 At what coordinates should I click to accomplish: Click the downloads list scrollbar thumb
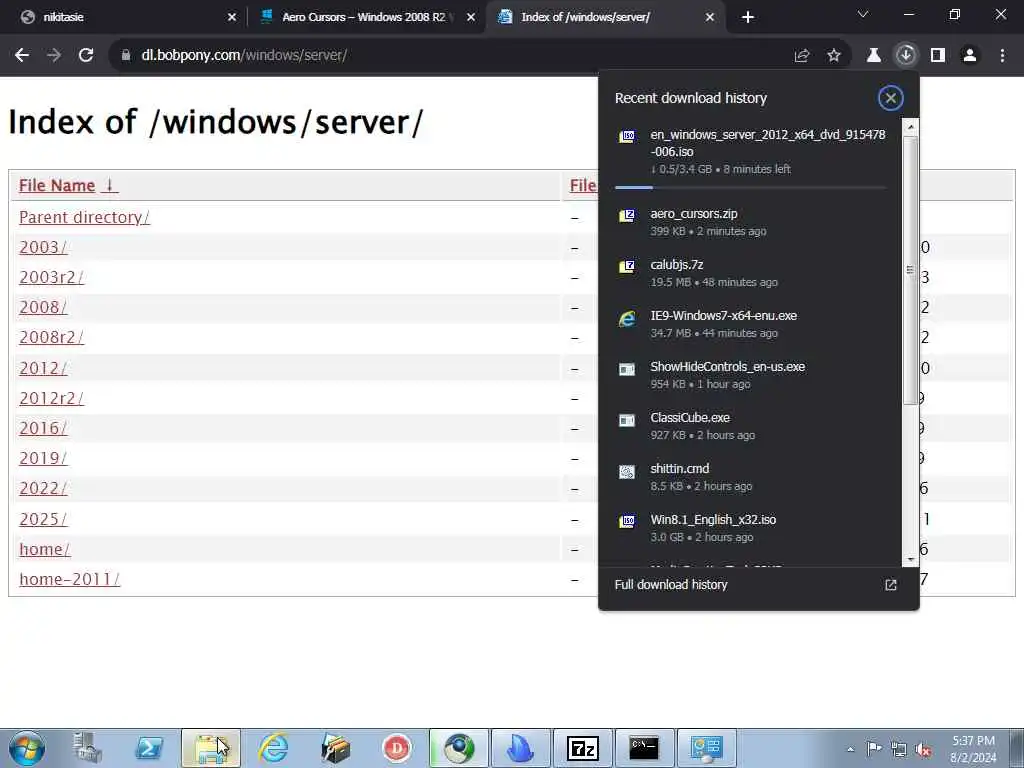click(910, 270)
